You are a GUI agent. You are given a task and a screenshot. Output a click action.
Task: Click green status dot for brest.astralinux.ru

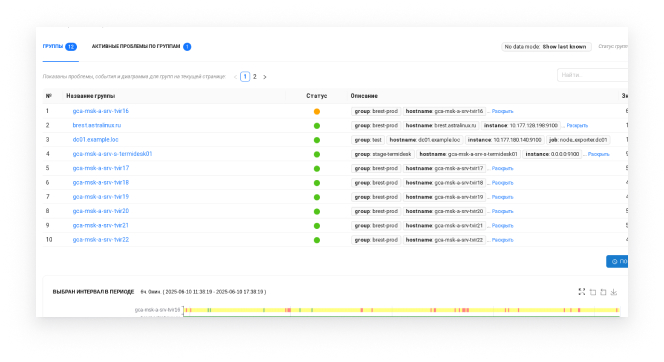[x=317, y=126]
